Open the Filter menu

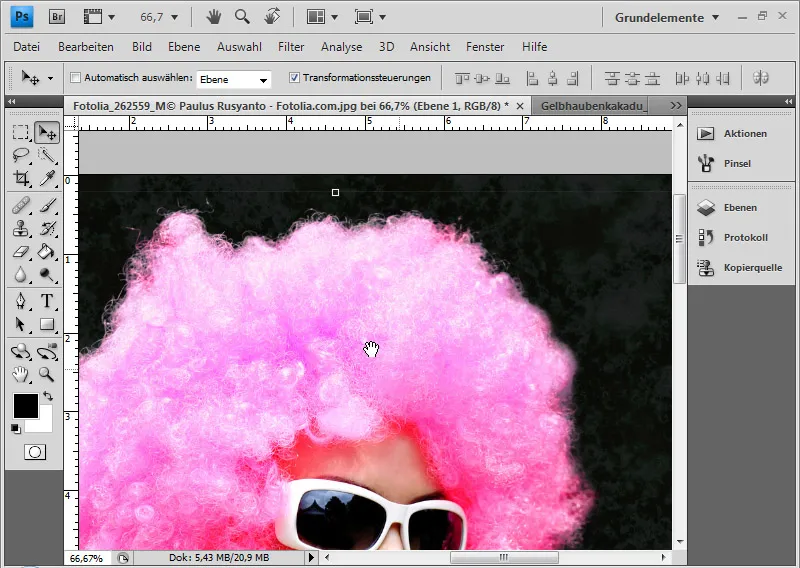291,47
